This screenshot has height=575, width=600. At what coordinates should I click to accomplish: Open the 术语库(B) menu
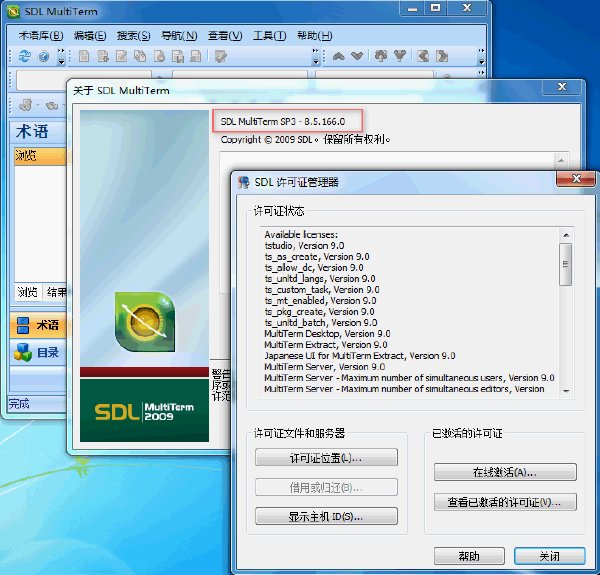tap(41, 36)
